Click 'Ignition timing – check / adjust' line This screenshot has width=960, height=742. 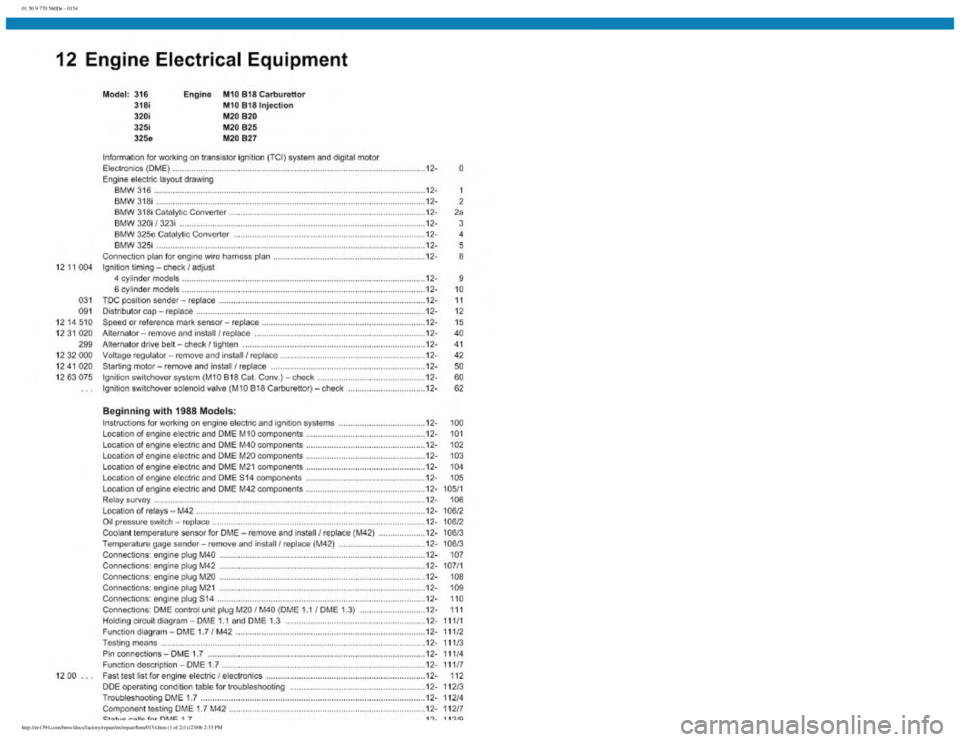point(159,268)
